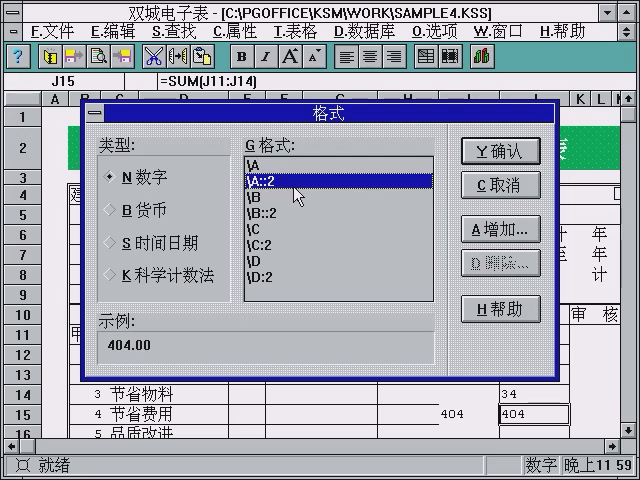
Task: Open the C.属性 attributes menu
Action: click(235, 31)
